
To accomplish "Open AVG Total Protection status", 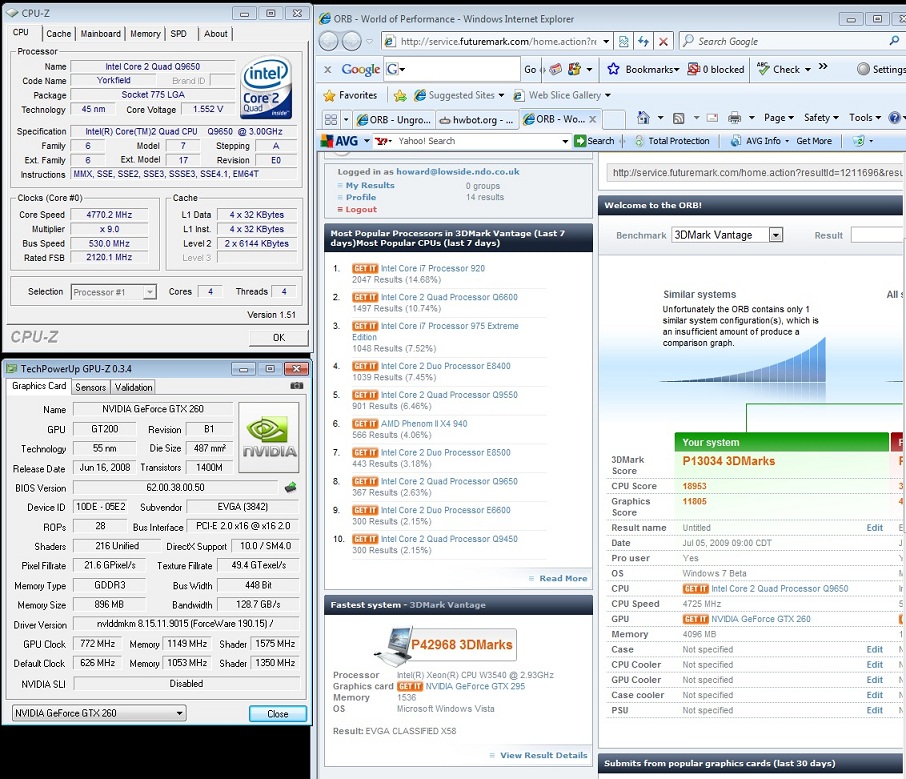I will pyautogui.click(x=672, y=141).
